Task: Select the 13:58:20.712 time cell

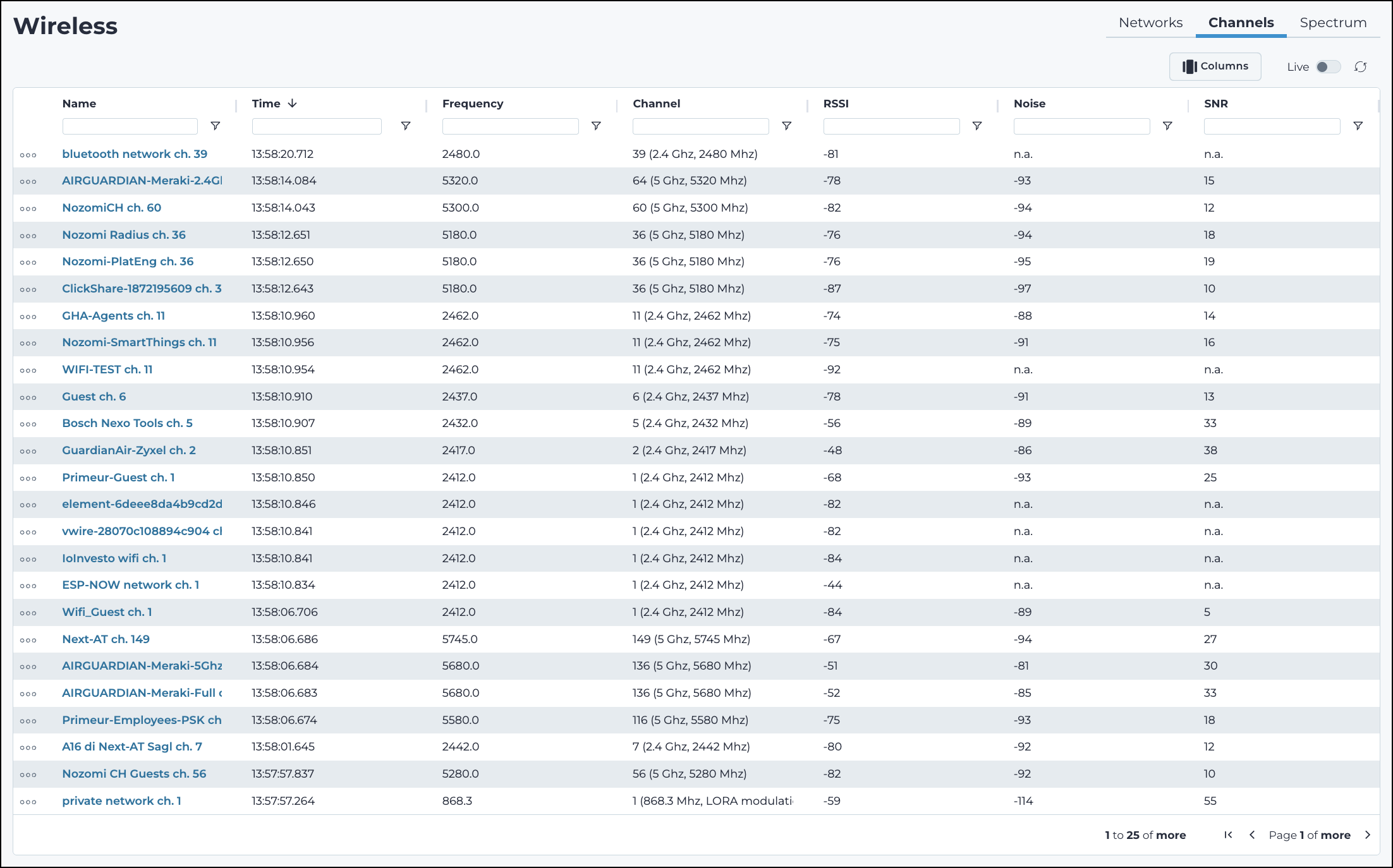Action: [283, 154]
